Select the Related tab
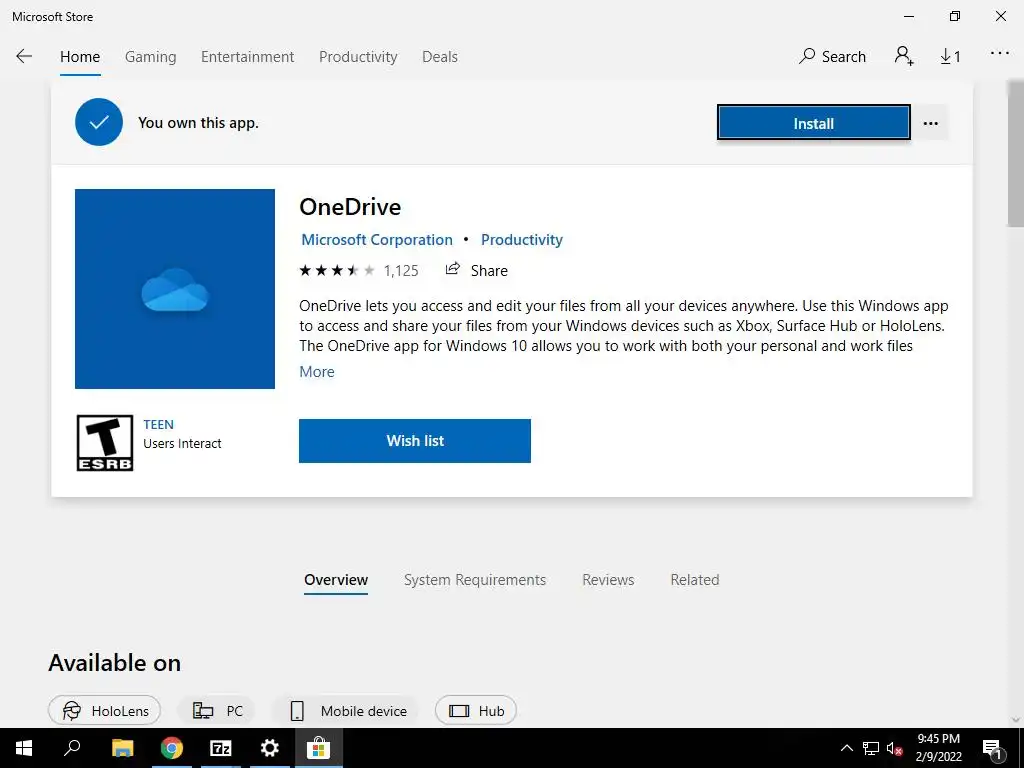Viewport: 1024px width, 768px height. [x=694, y=580]
